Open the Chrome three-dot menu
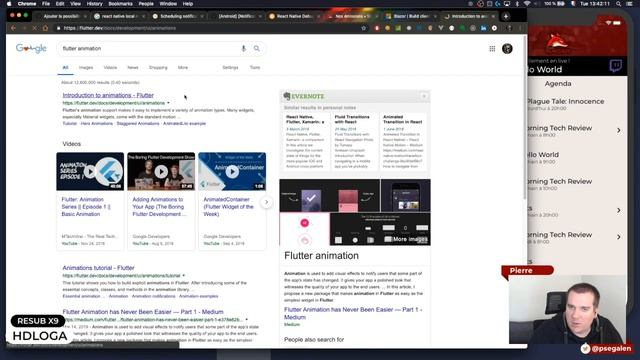This screenshot has height=360, width=640. [x=520, y=28]
